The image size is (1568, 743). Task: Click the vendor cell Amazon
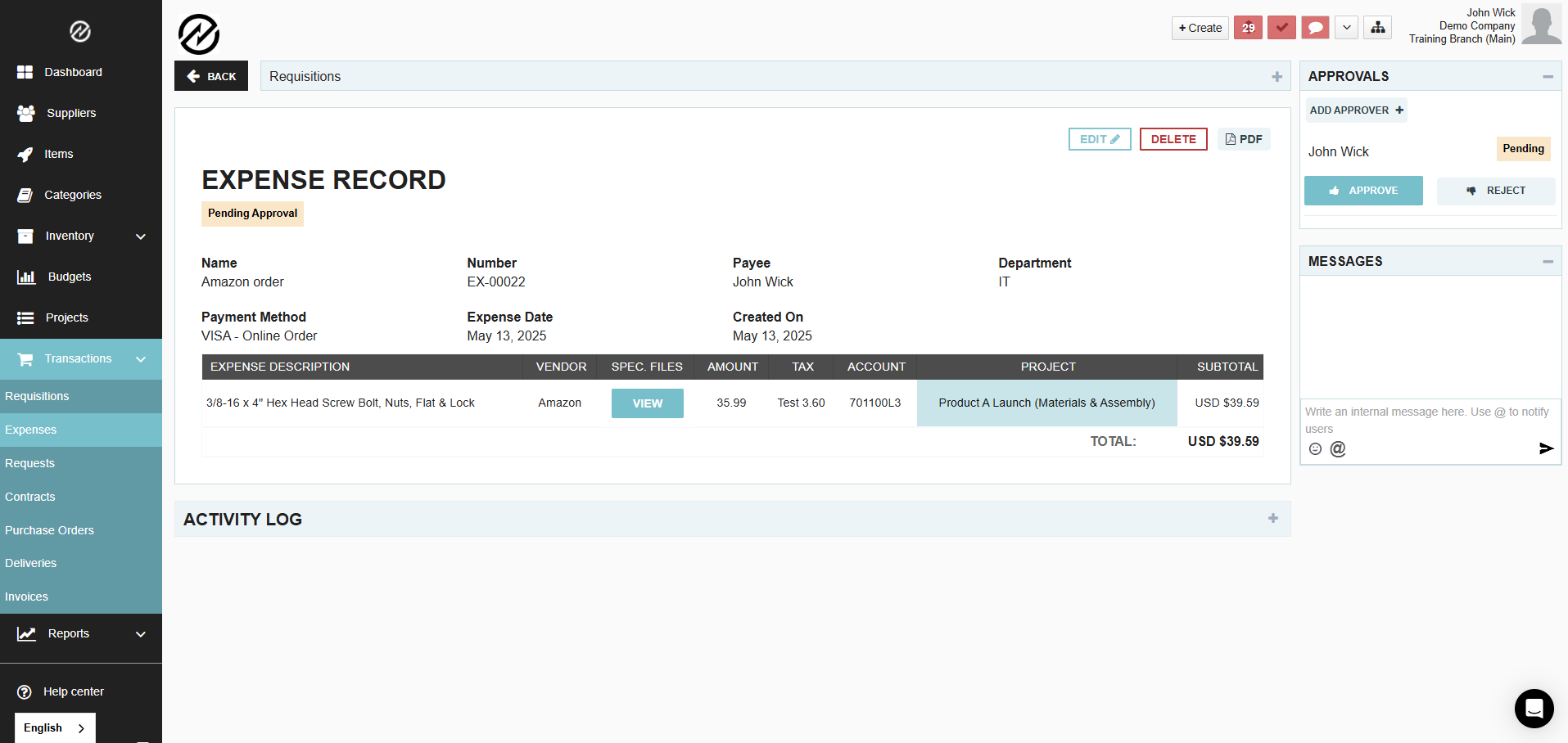pyautogui.click(x=560, y=403)
